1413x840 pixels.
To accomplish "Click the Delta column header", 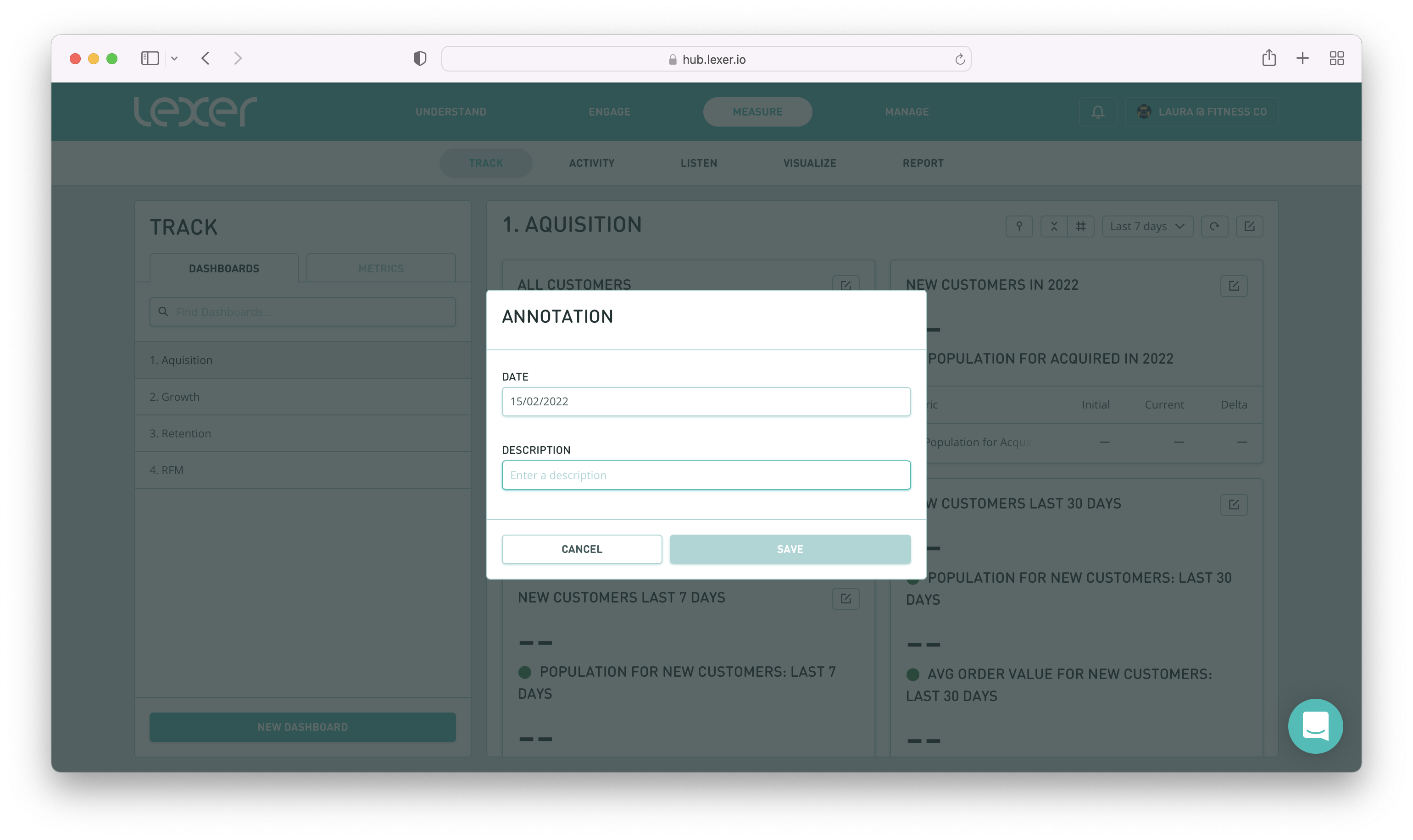I will coord(1234,405).
